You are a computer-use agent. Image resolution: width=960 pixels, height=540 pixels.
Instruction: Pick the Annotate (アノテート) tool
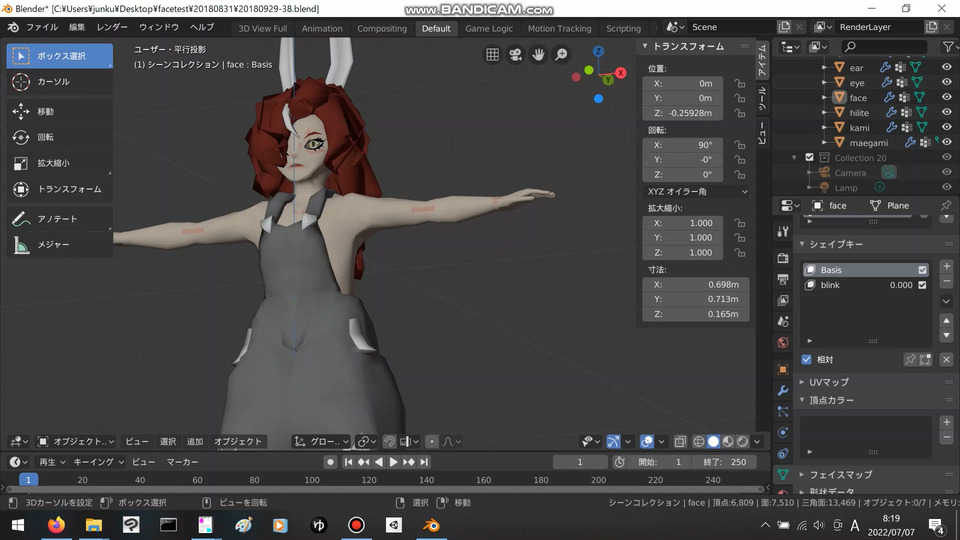point(57,219)
